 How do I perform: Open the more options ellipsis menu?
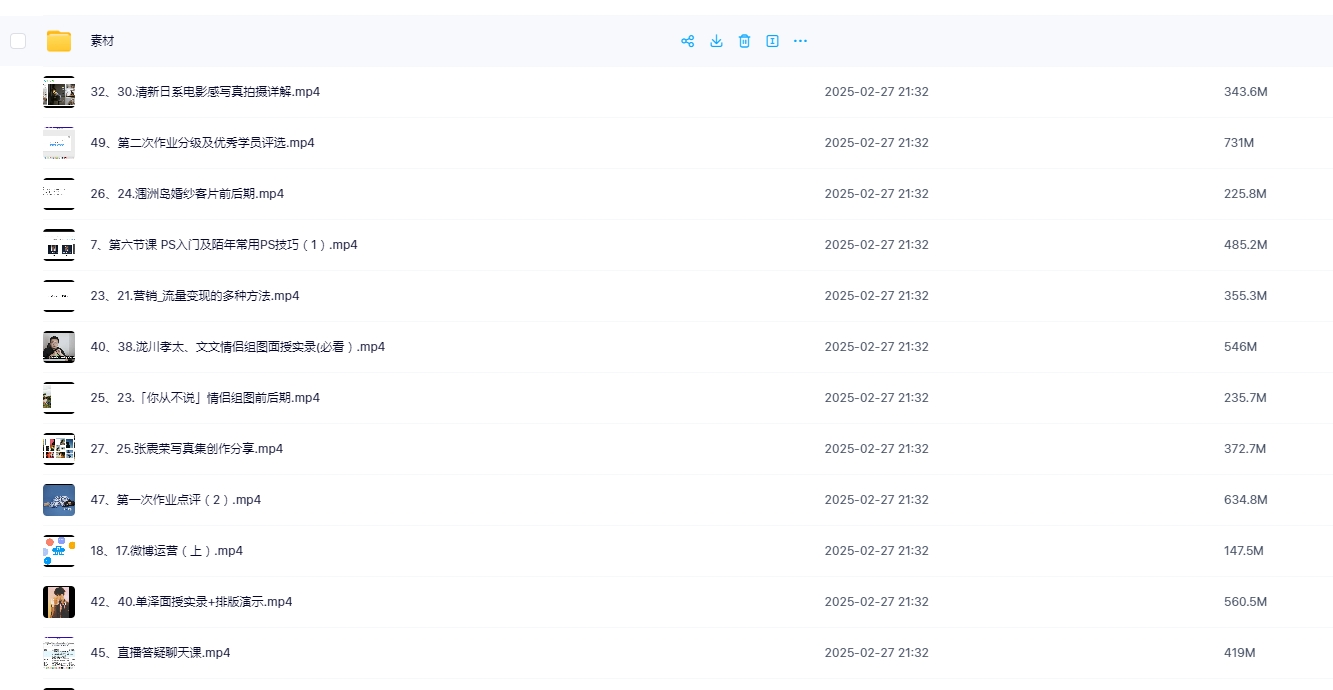tap(800, 41)
